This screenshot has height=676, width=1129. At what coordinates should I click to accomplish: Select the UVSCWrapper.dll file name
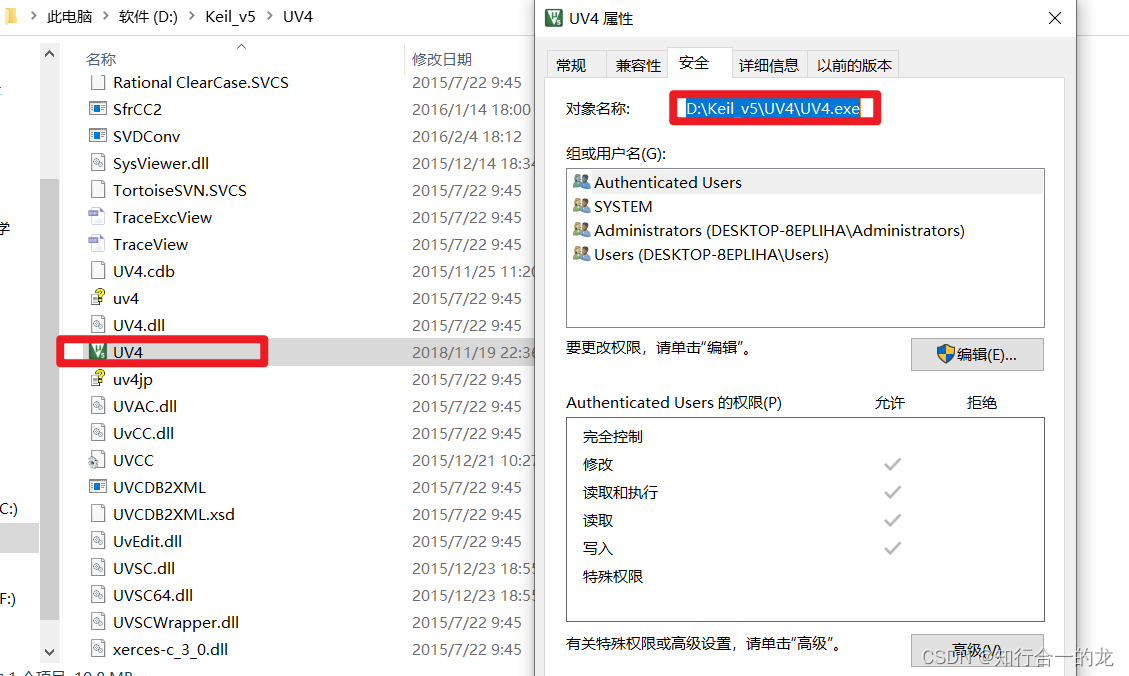(176, 622)
